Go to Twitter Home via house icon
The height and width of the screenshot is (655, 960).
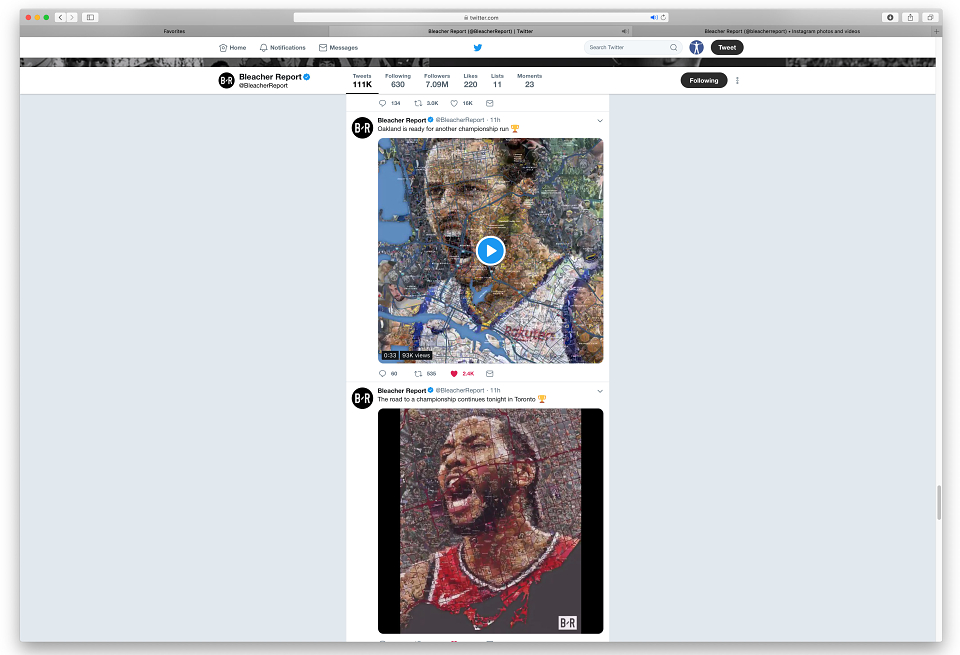pos(223,48)
